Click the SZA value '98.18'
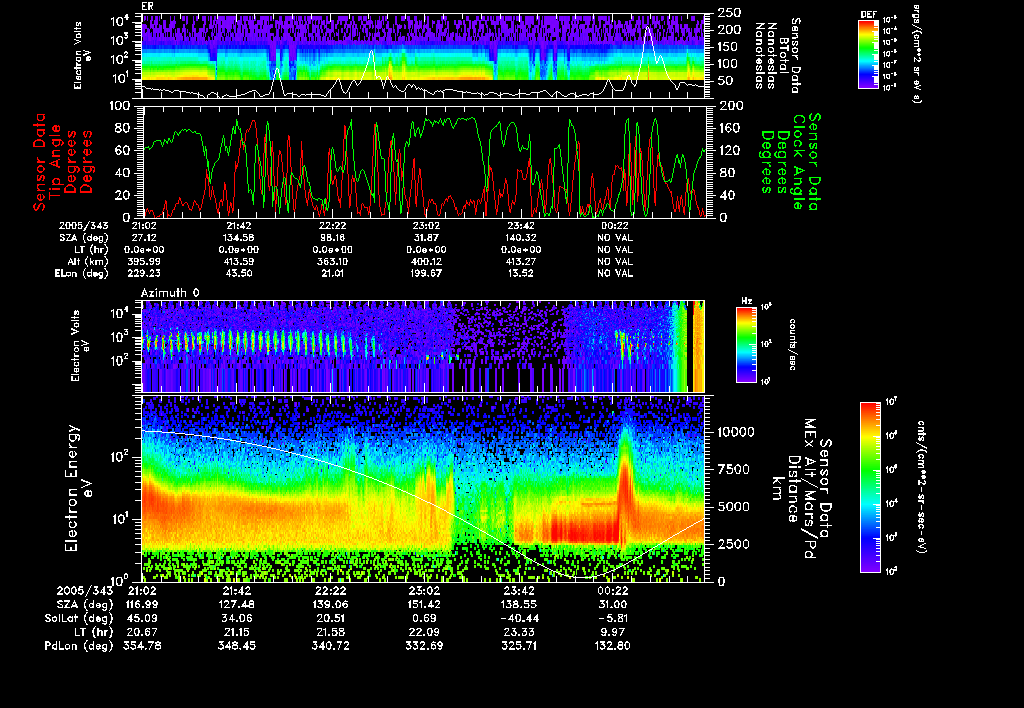1024x708 pixels. [332, 238]
